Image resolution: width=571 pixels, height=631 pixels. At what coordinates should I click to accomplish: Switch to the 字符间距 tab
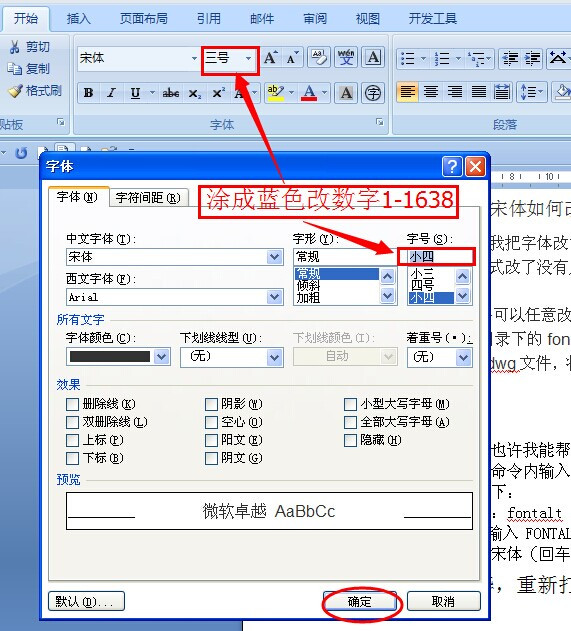click(x=148, y=198)
